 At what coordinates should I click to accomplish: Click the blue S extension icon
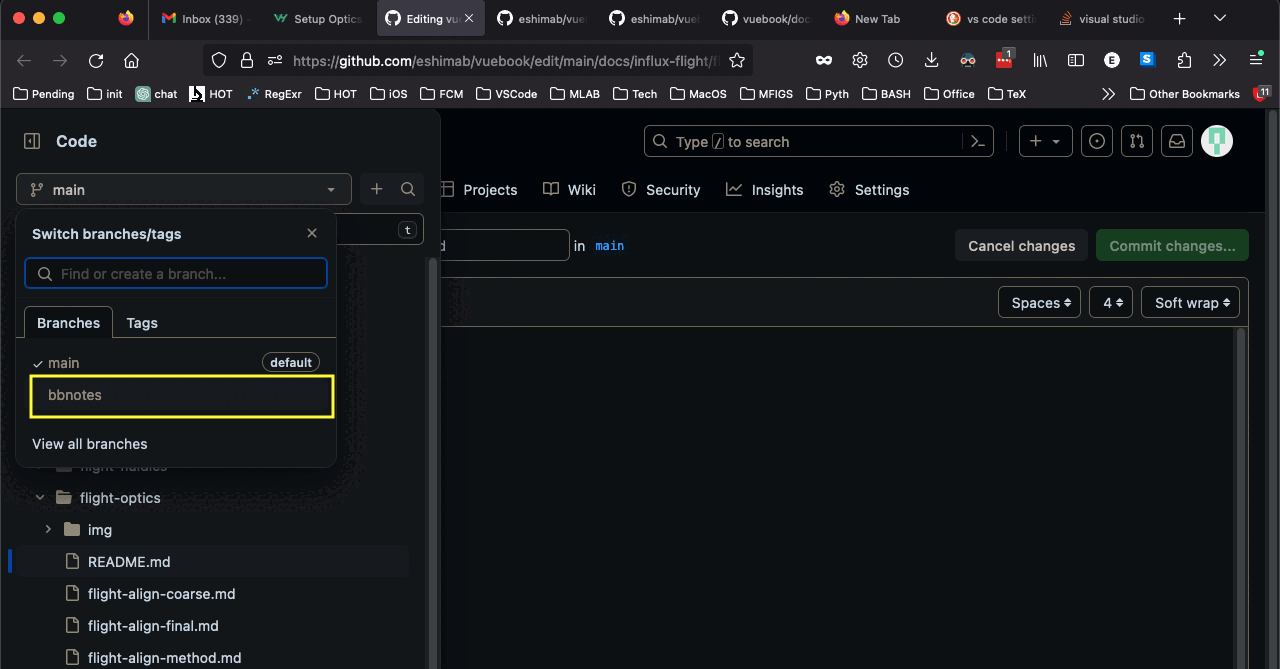[x=1147, y=59]
